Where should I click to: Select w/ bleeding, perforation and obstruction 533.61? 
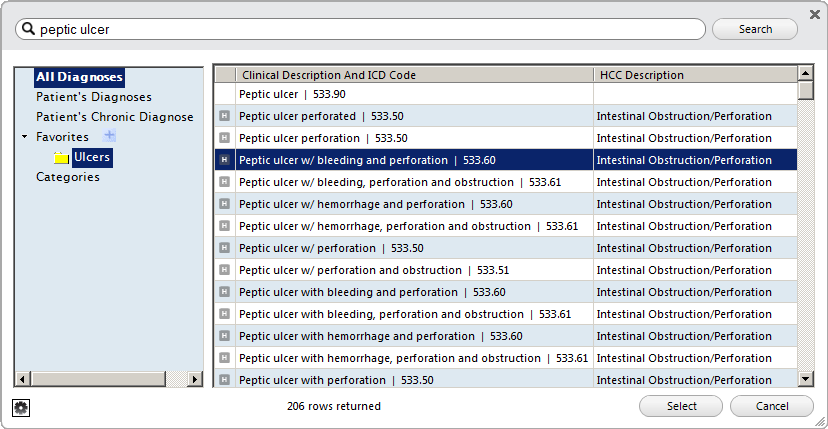click(506, 182)
